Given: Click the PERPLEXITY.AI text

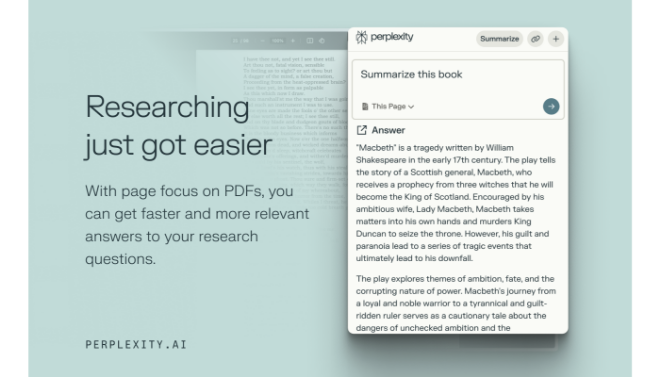Looking at the screenshot, I should tap(136, 345).
